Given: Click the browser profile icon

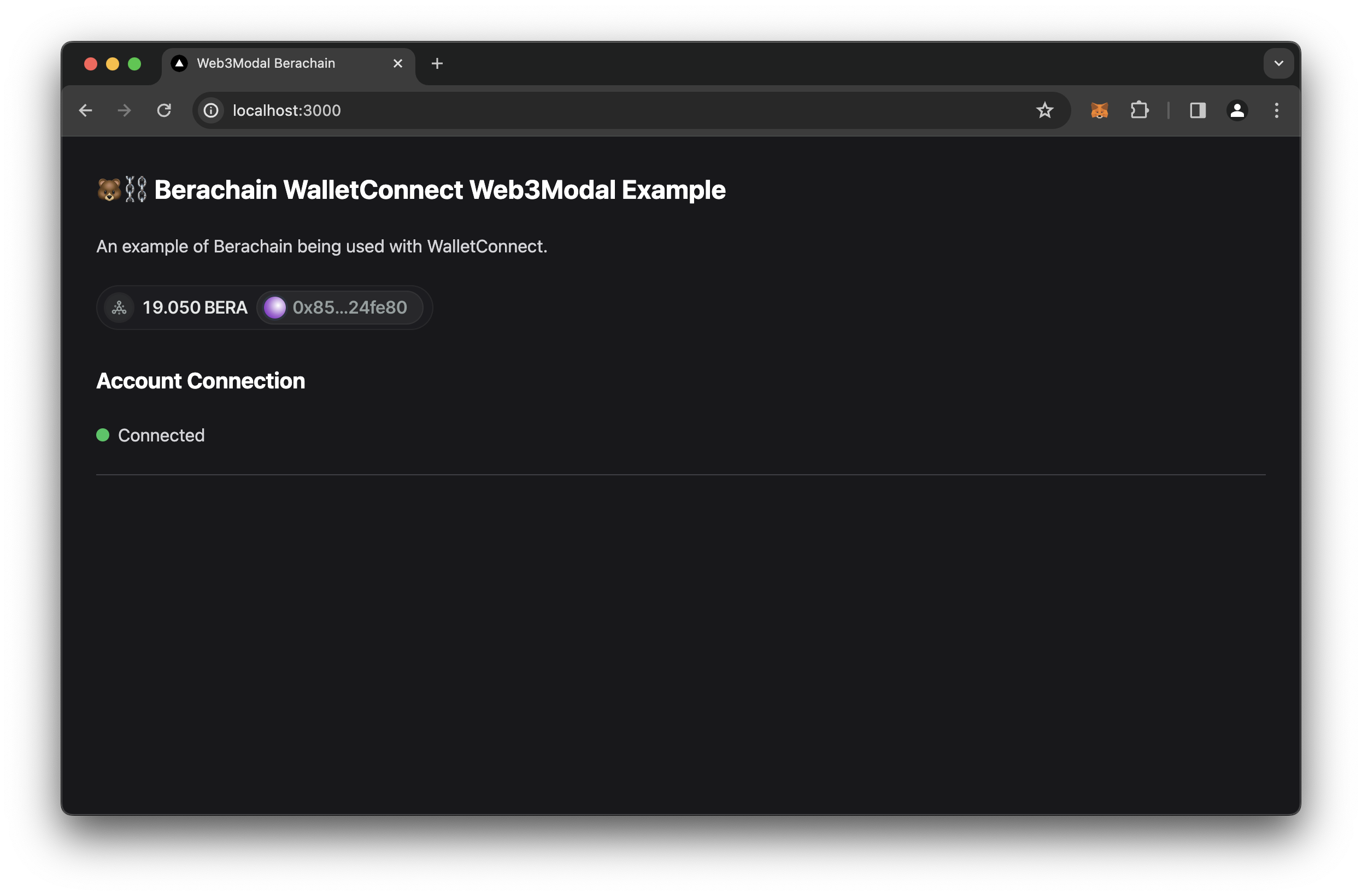Looking at the screenshot, I should click(x=1236, y=110).
